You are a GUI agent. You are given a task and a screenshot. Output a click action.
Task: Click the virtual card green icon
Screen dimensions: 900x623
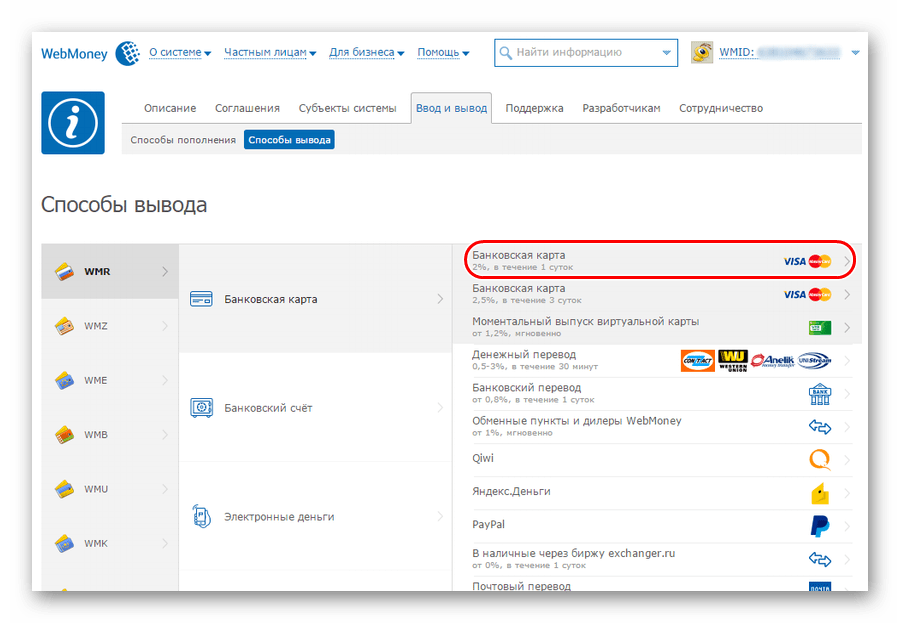[x=820, y=328]
